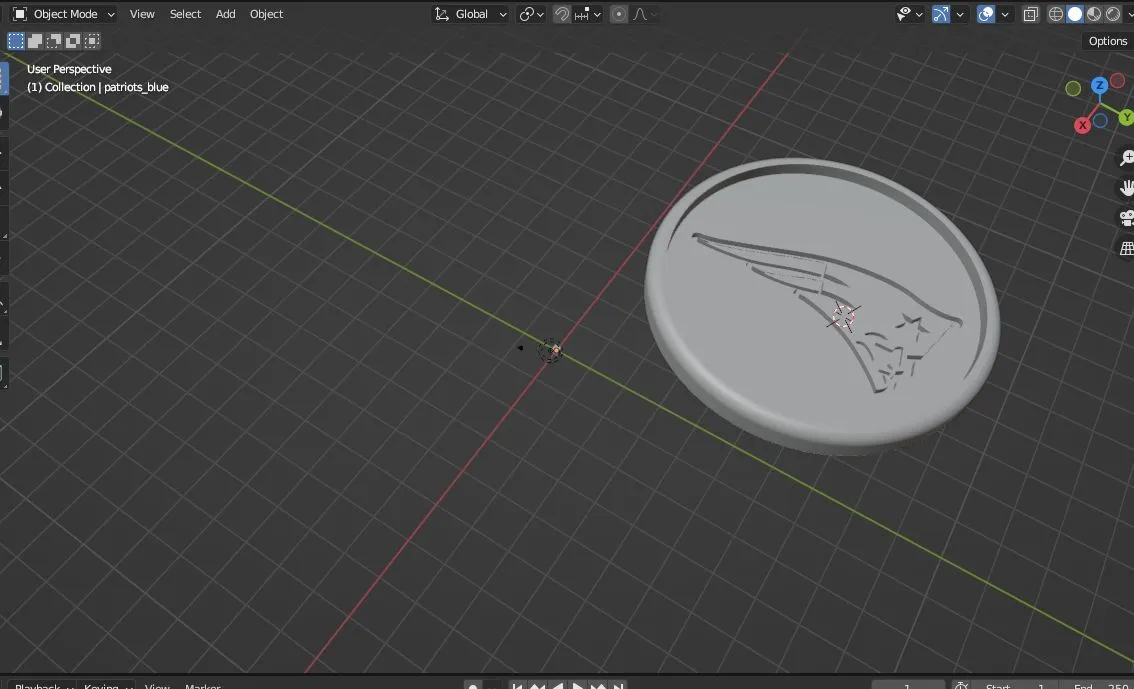
Task: Snap view to the Z axis gizmo handle
Action: click(1099, 85)
